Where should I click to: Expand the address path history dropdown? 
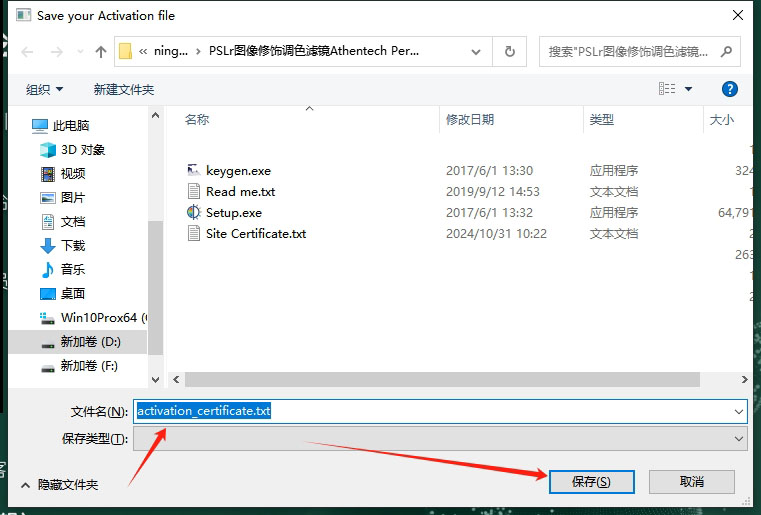click(x=476, y=51)
